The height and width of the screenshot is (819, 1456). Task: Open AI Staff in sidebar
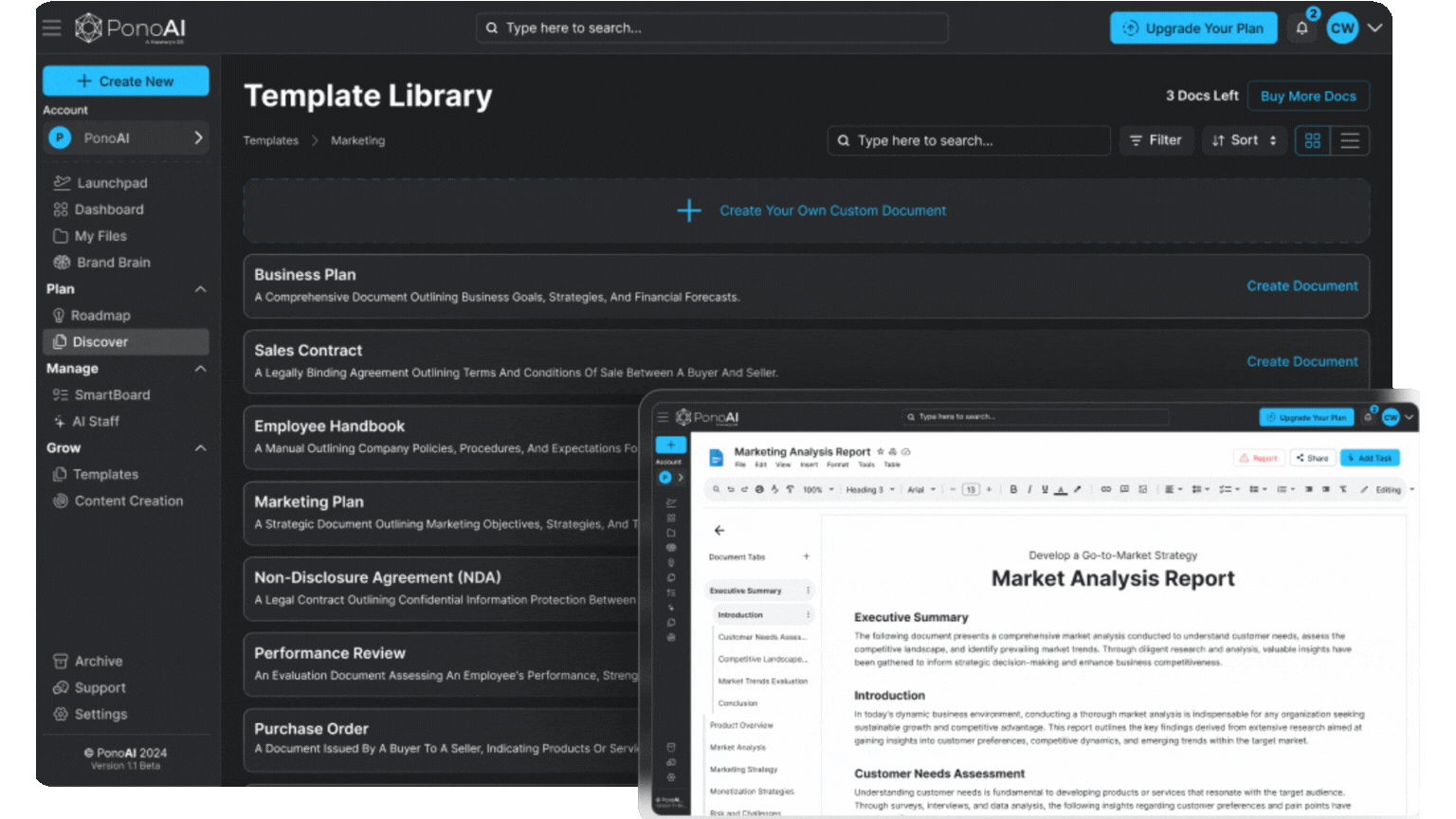tap(96, 422)
